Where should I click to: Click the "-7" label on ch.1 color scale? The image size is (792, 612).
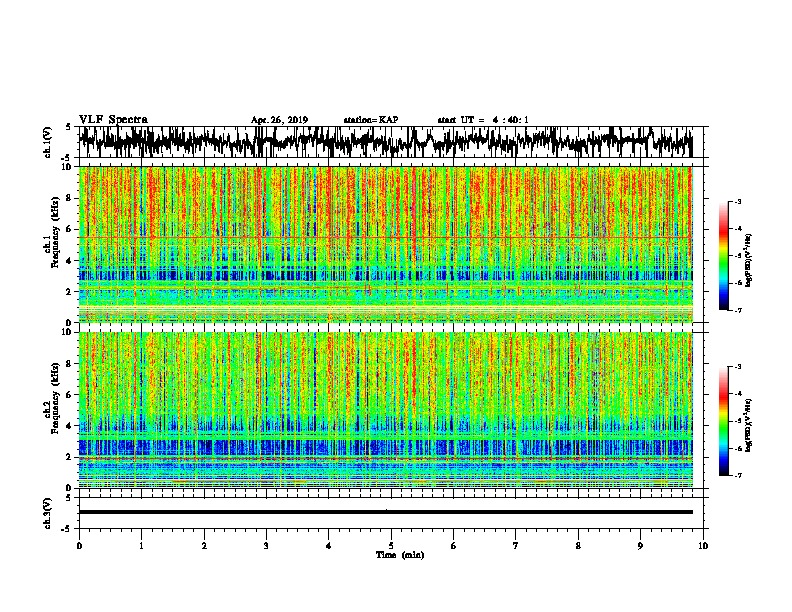[x=737, y=310]
